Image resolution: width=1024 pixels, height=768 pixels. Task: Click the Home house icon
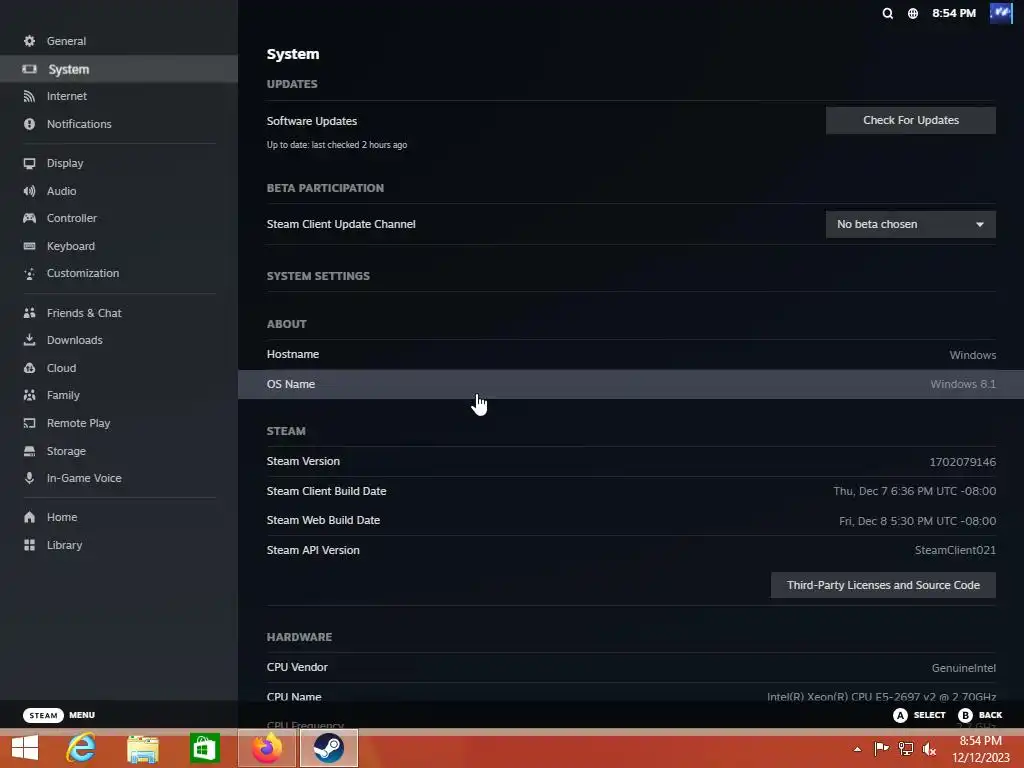tap(29, 517)
